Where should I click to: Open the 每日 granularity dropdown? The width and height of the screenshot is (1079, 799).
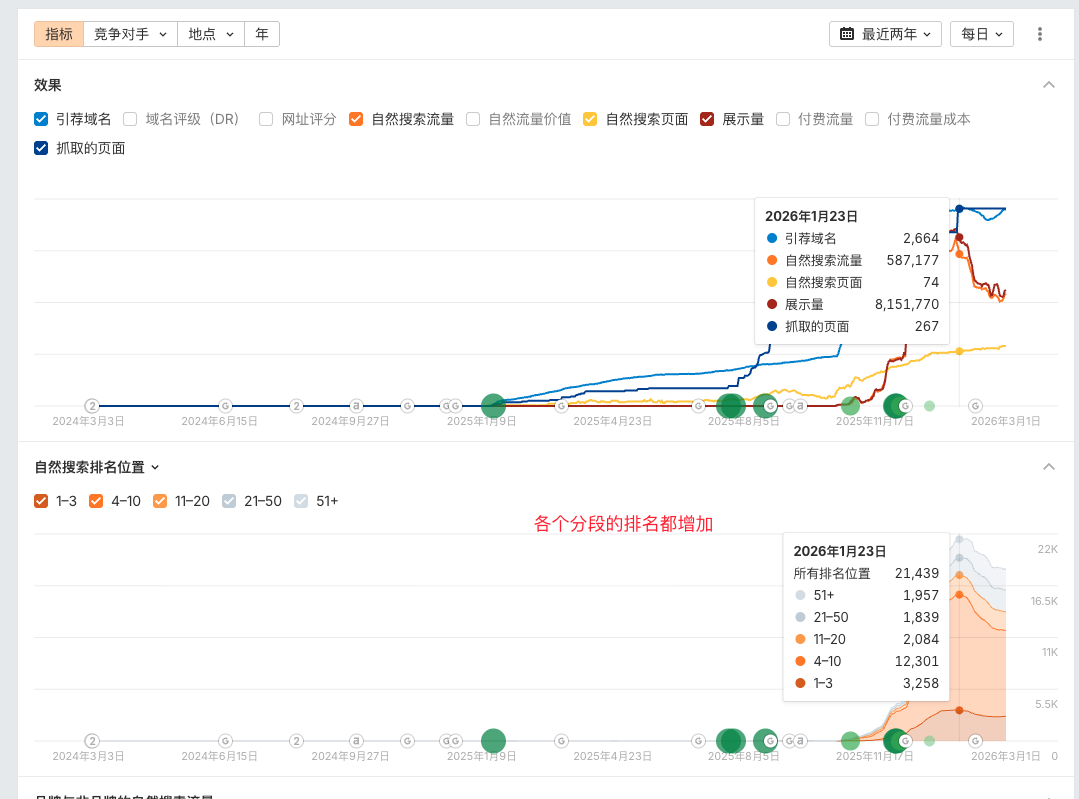(981, 34)
